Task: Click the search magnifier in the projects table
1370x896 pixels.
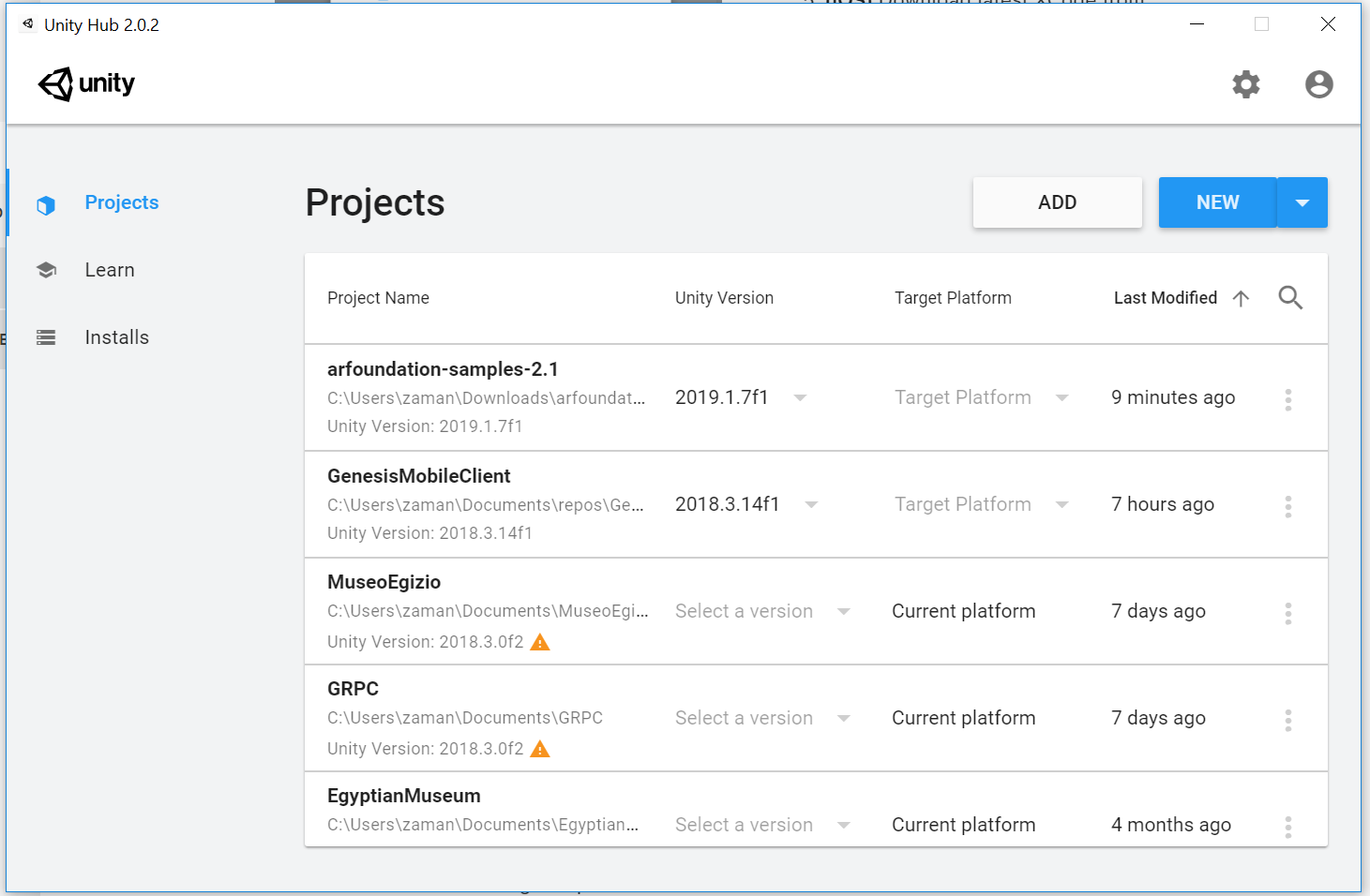Action: click(1290, 298)
